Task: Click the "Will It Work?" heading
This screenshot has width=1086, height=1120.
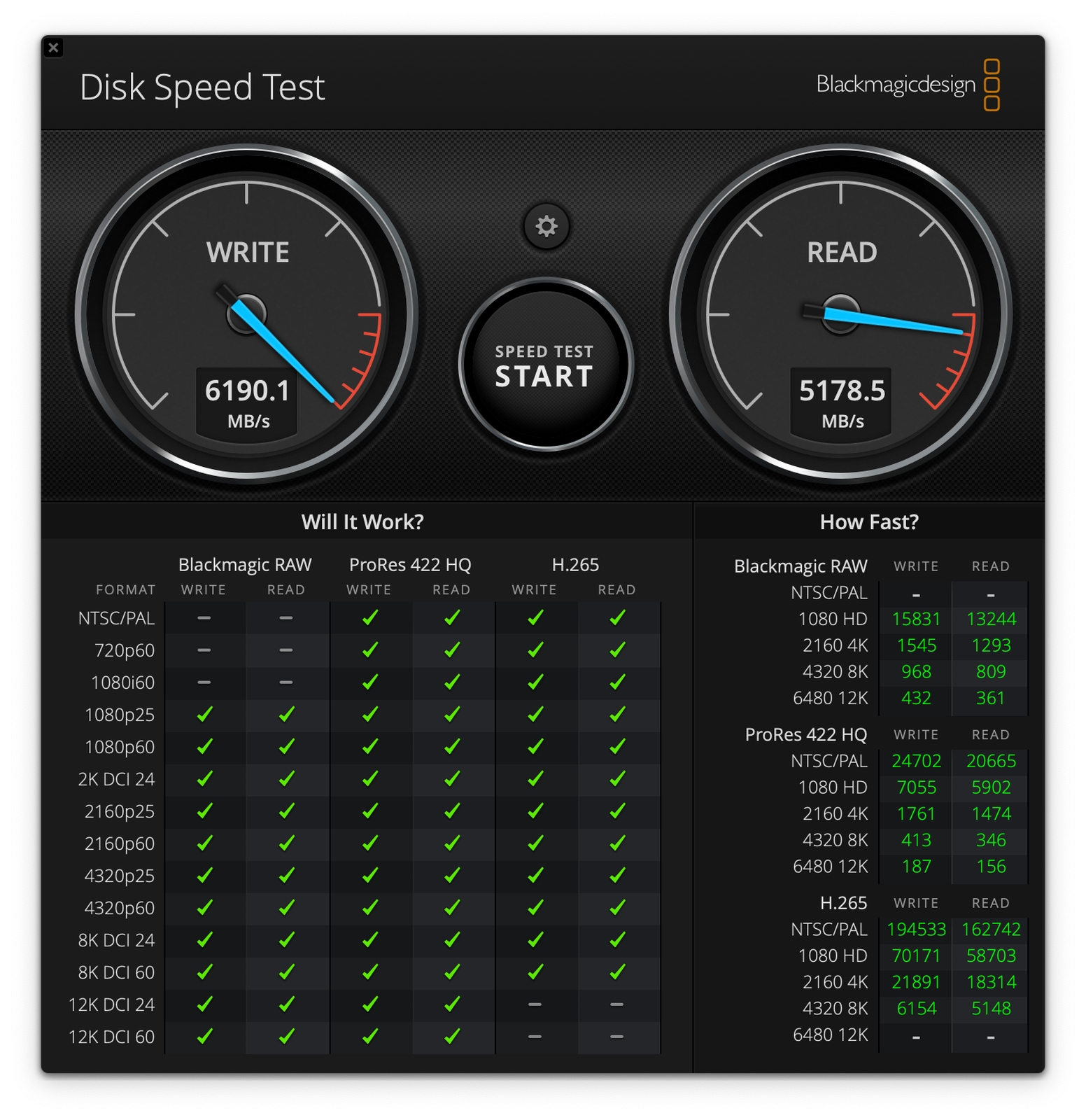Action: [x=362, y=522]
